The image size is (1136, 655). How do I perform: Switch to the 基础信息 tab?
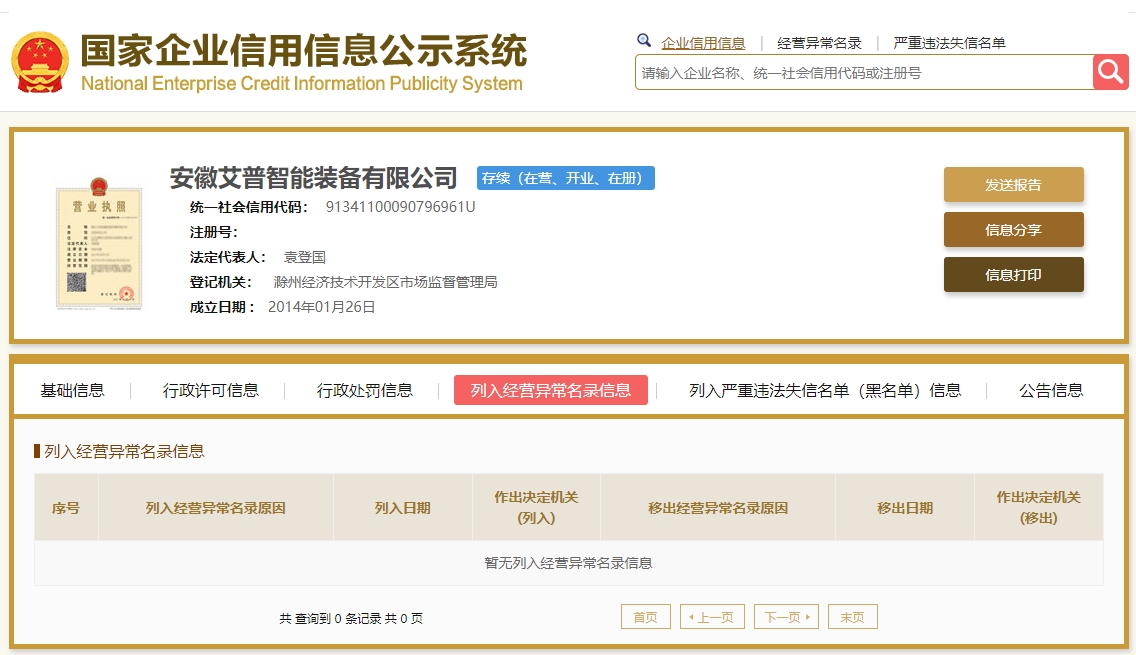pyautogui.click(x=72, y=391)
